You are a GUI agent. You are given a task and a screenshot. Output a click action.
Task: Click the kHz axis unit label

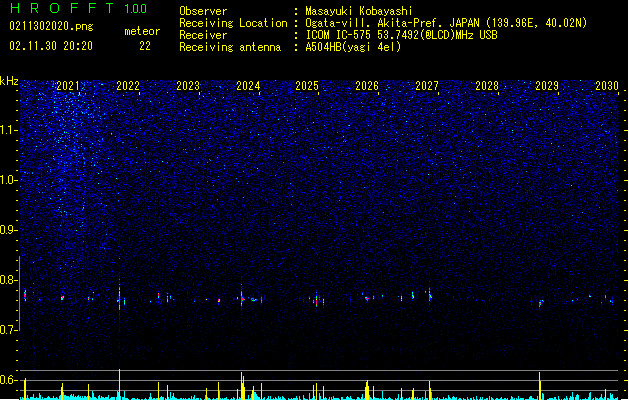pyautogui.click(x=9, y=81)
